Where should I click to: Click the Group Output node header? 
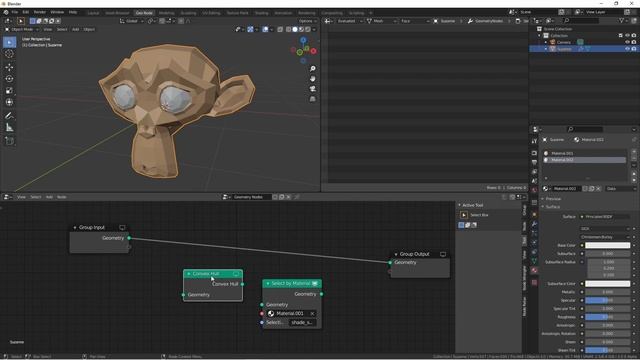(420, 254)
